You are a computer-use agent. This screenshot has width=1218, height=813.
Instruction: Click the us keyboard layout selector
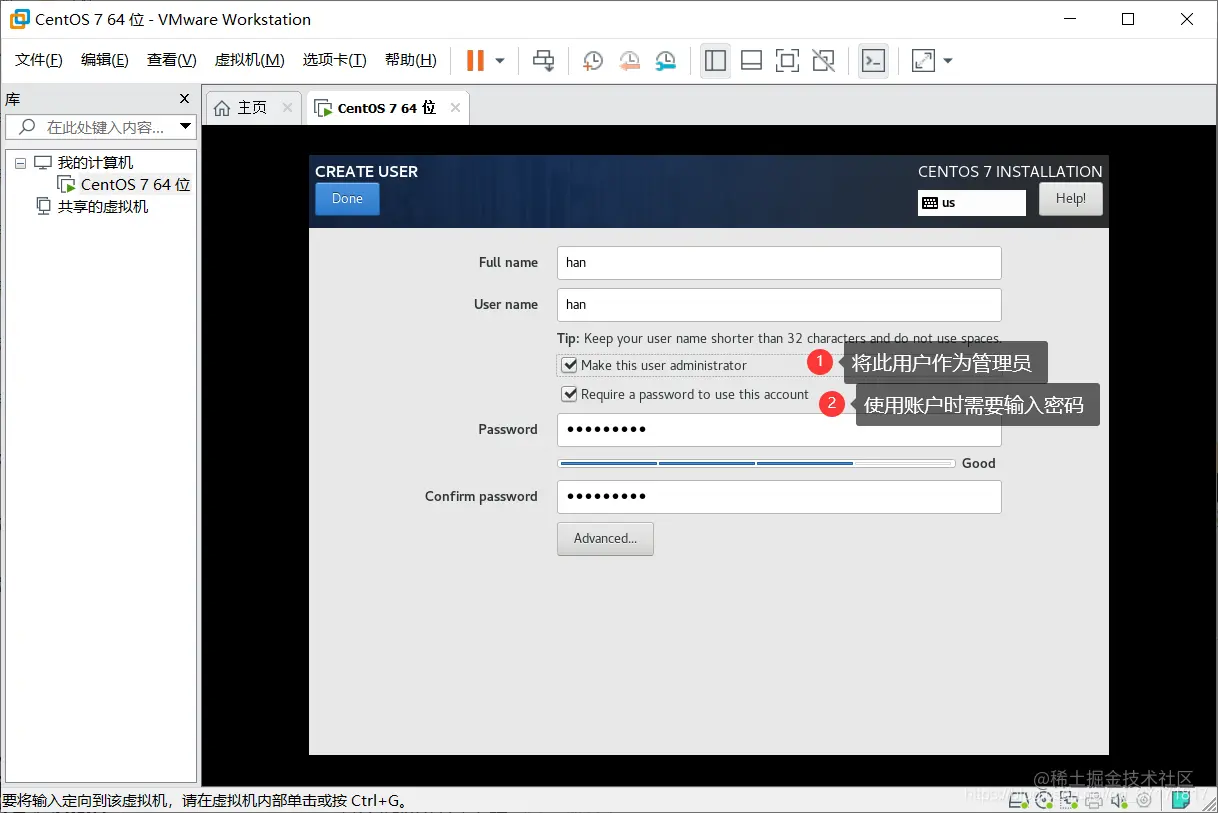click(972, 202)
